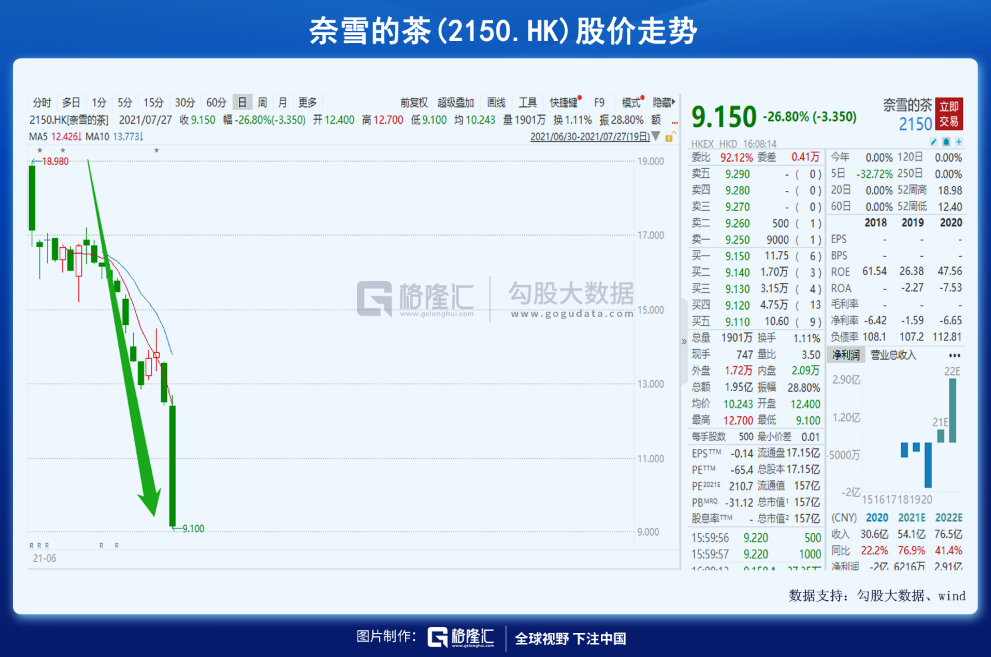Click the MA5 12.426 indicator label
The height and width of the screenshot is (657, 991).
[x=55, y=136]
